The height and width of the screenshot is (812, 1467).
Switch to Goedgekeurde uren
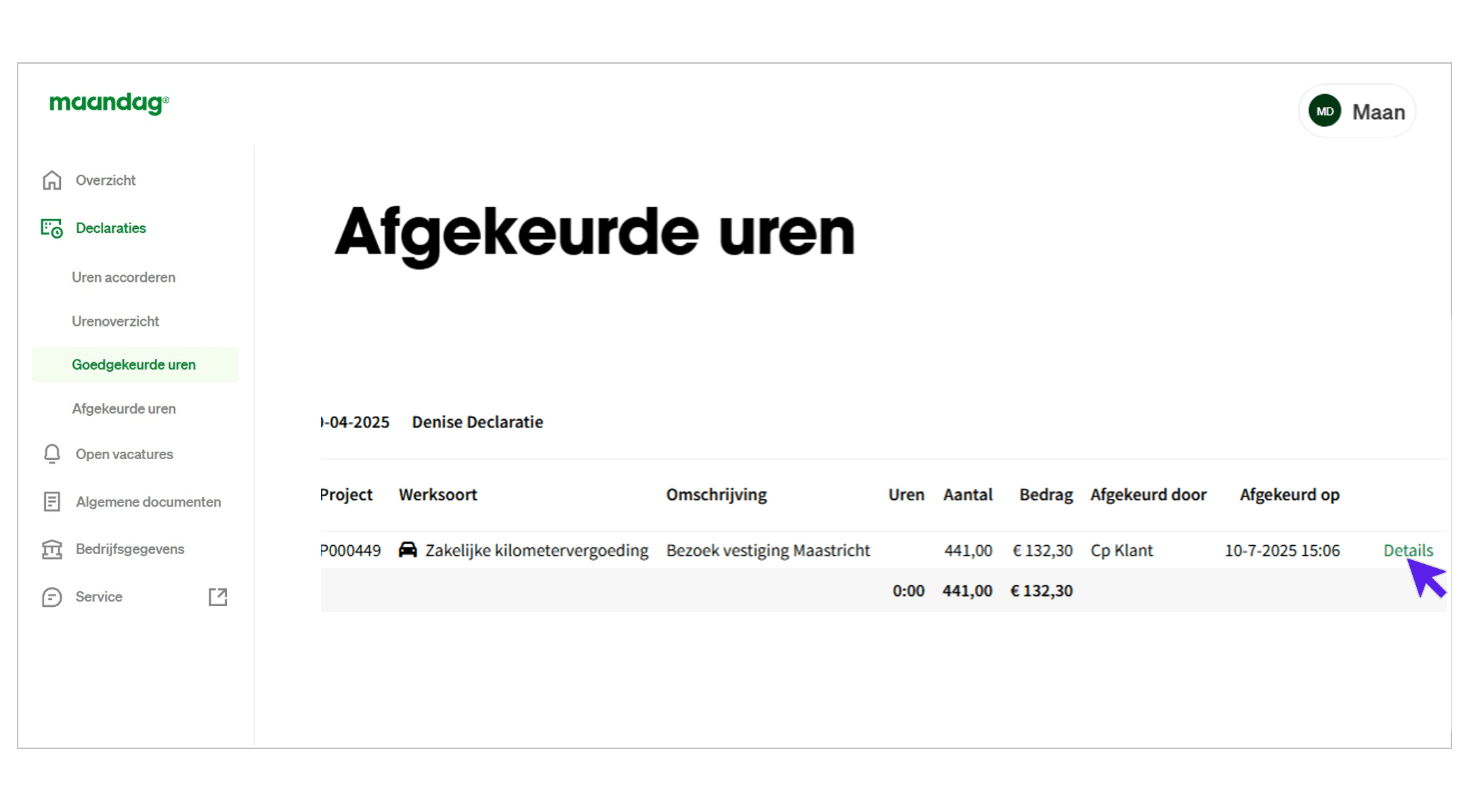tap(133, 364)
